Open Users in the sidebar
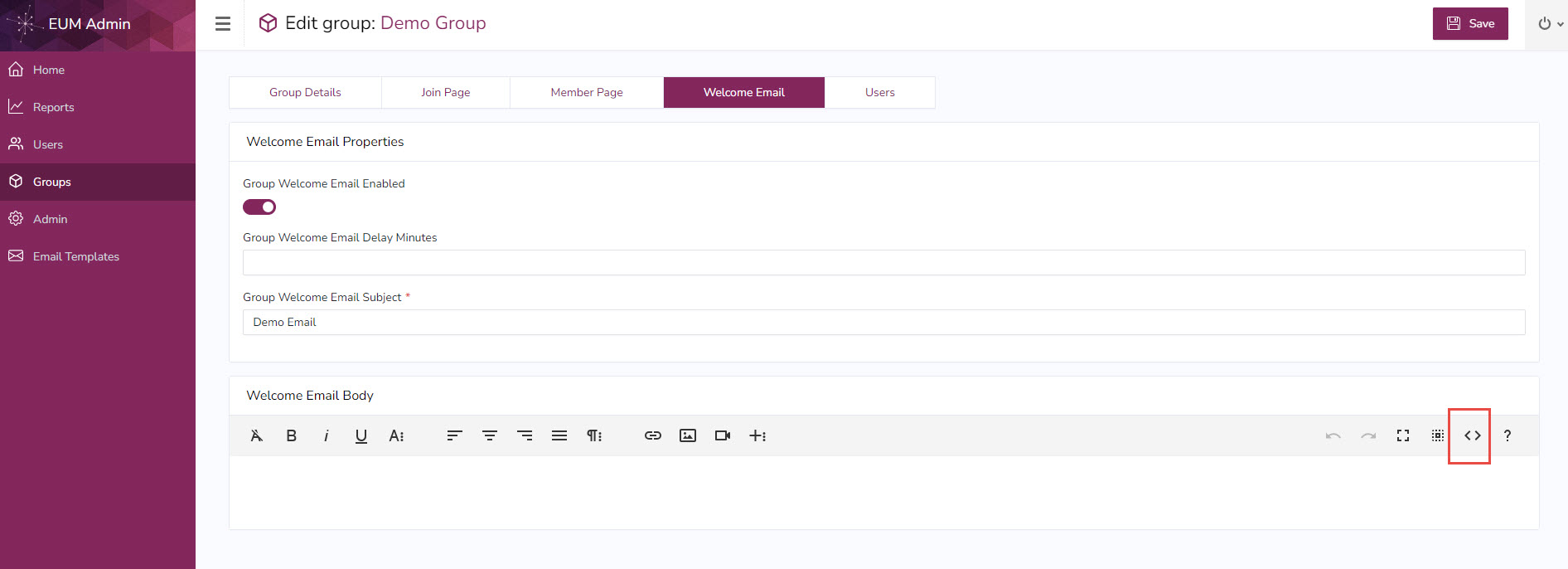Image resolution: width=1568 pixels, height=569 pixels. click(x=98, y=144)
